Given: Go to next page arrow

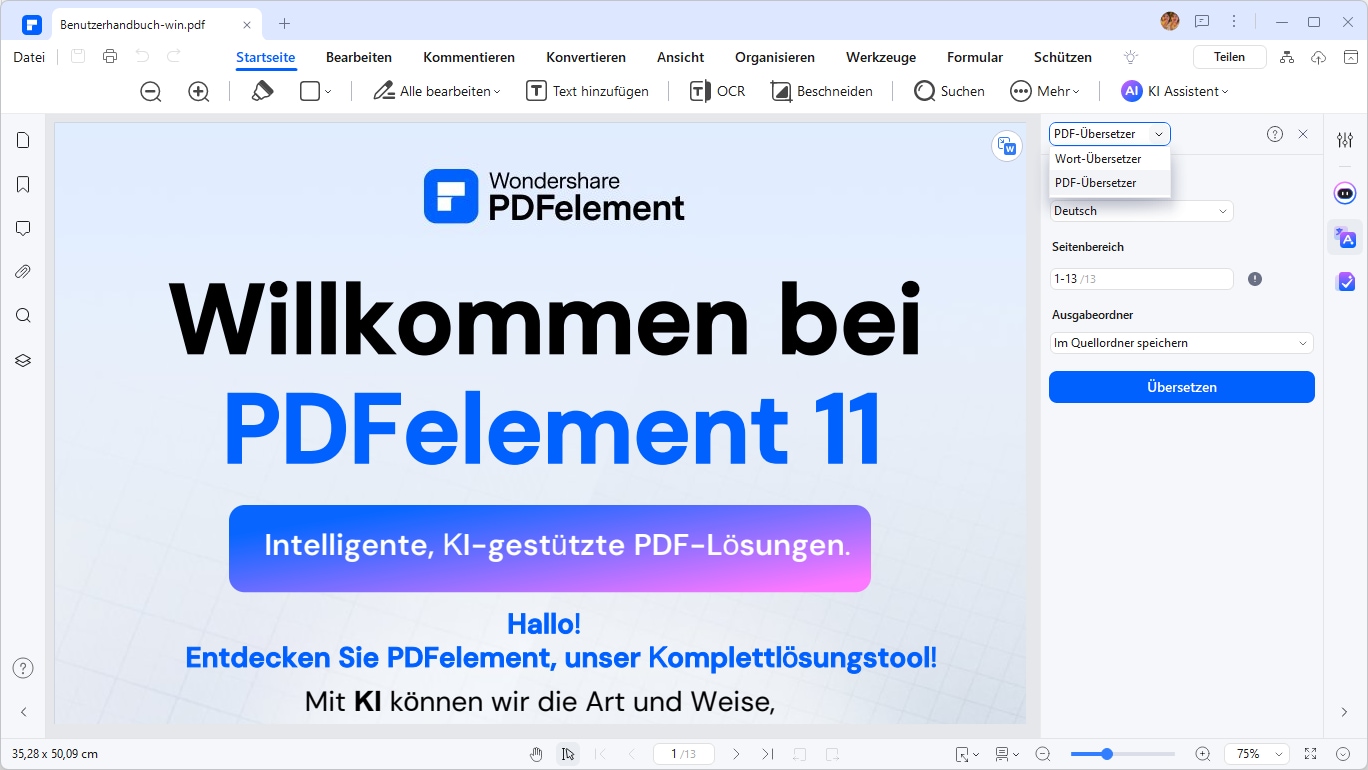Looking at the screenshot, I should [736, 754].
